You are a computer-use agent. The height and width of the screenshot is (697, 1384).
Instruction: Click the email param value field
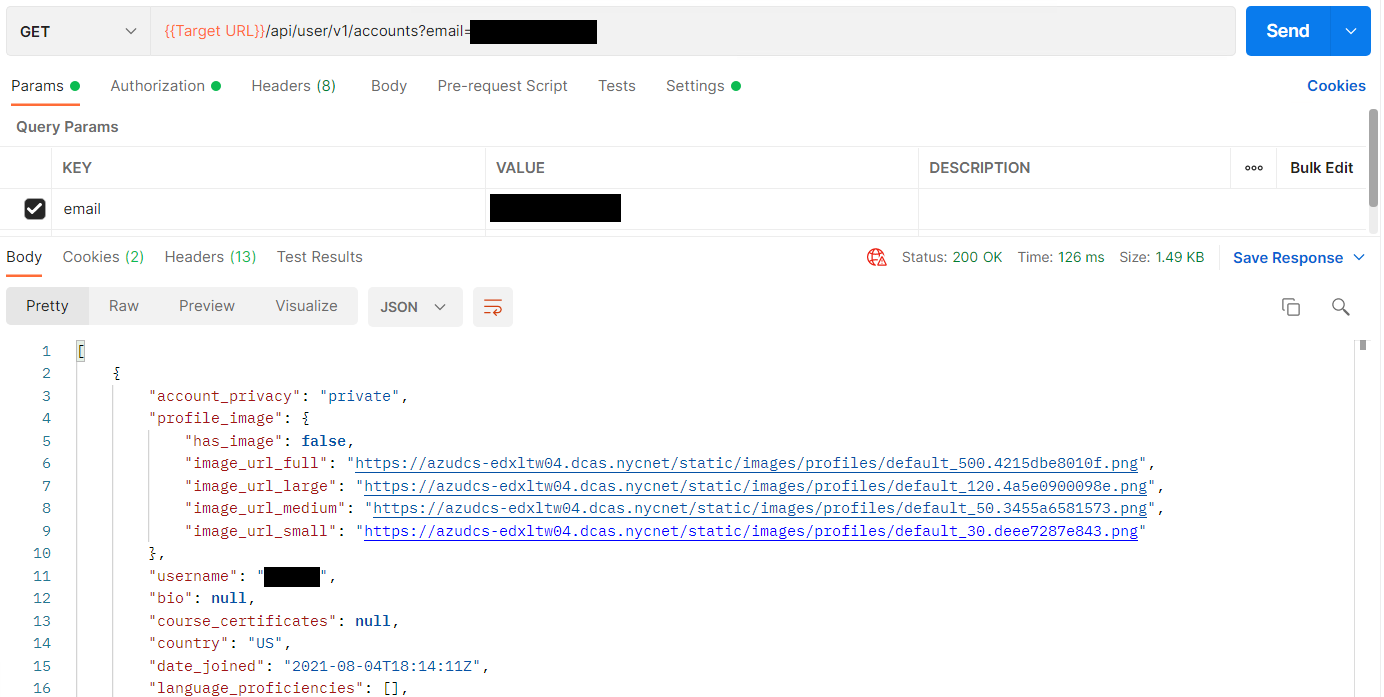coord(702,209)
